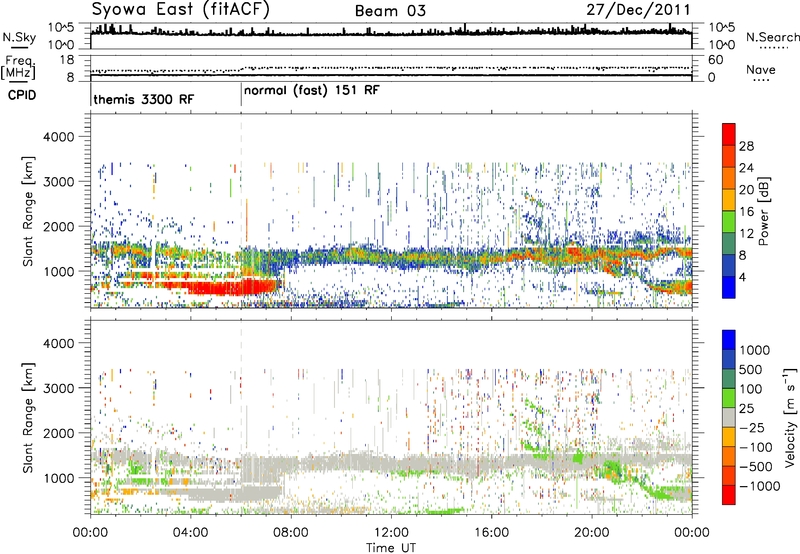
Task: Click the Power colorbar tick "4"
Action: pyautogui.click(x=743, y=277)
